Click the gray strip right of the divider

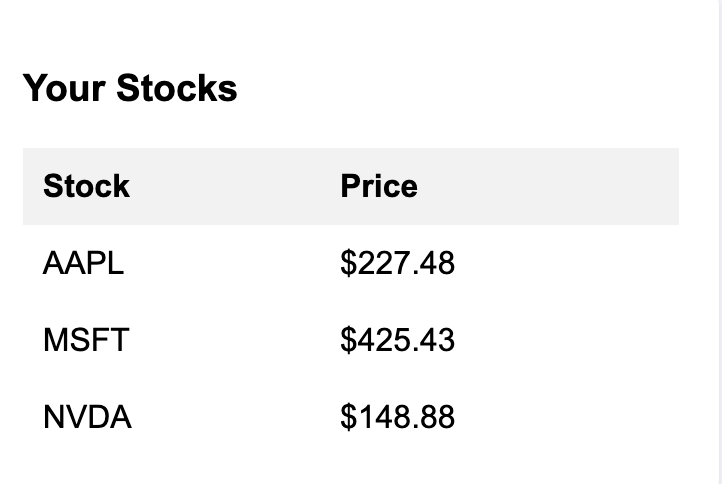click(721, 240)
